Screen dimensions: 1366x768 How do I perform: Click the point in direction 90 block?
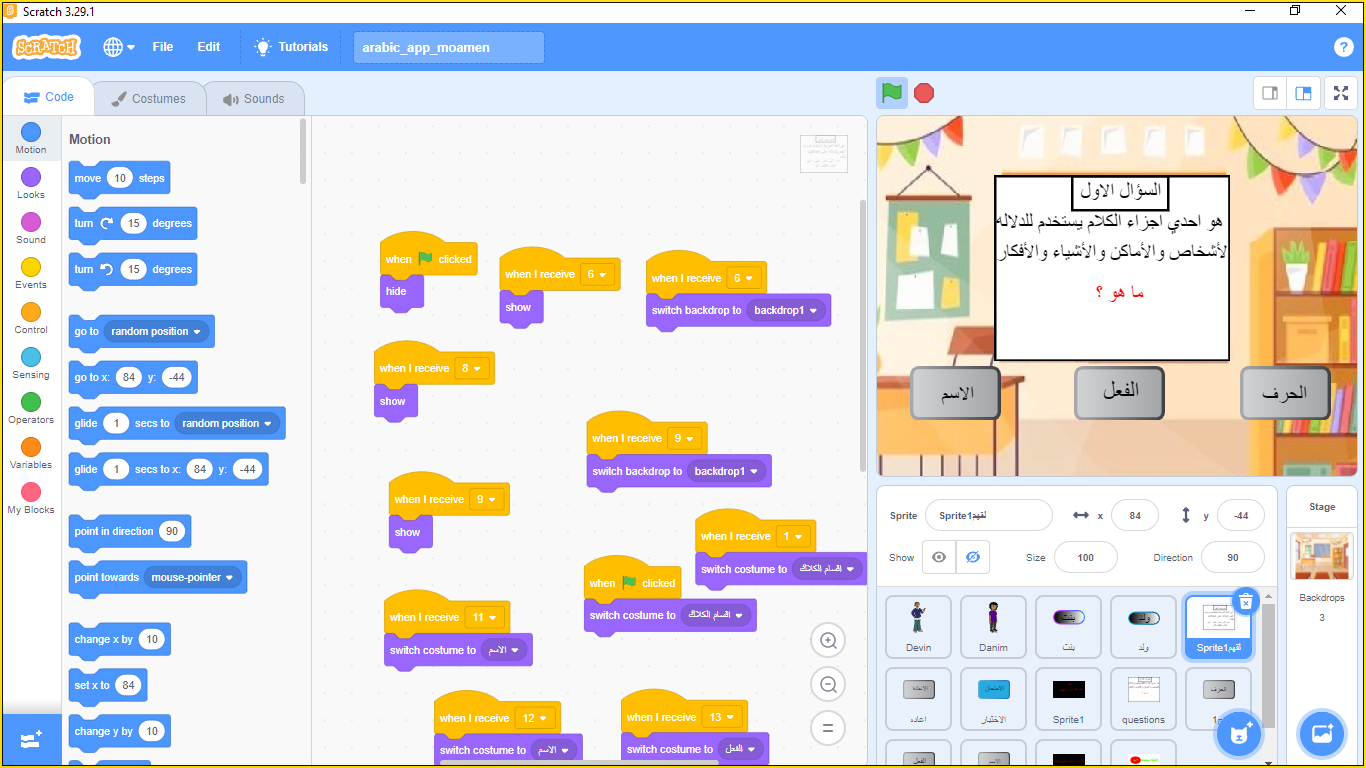129,531
